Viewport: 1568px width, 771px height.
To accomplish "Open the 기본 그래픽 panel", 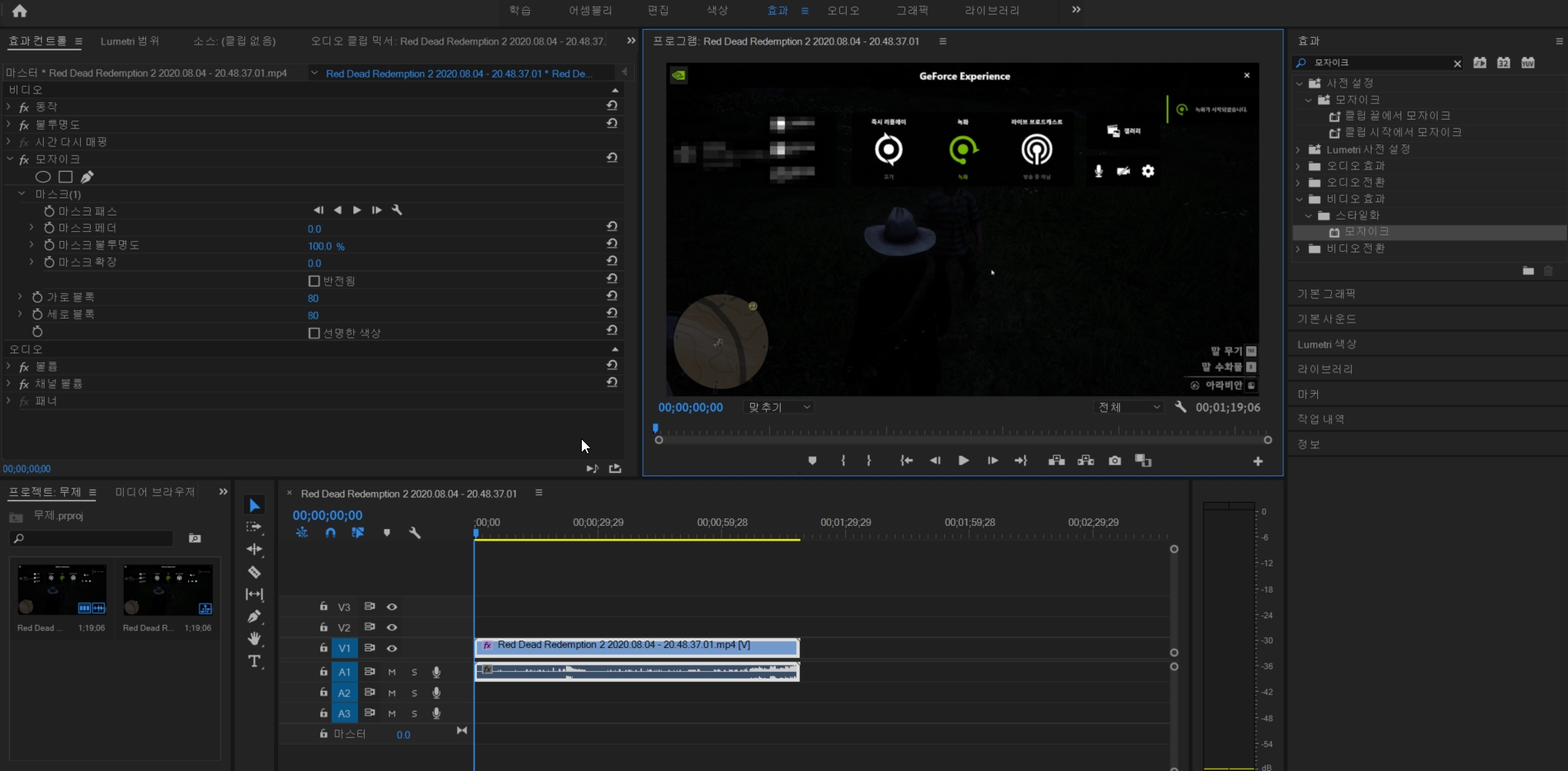I will [x=1326, y=294].
